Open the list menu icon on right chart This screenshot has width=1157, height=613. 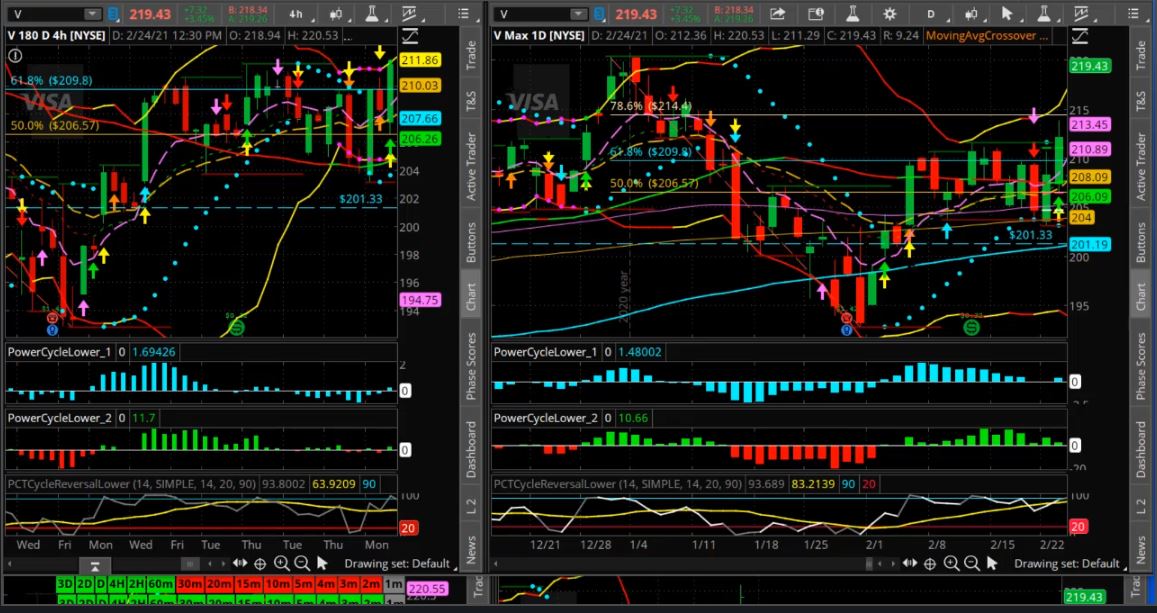pos(1133,13)
